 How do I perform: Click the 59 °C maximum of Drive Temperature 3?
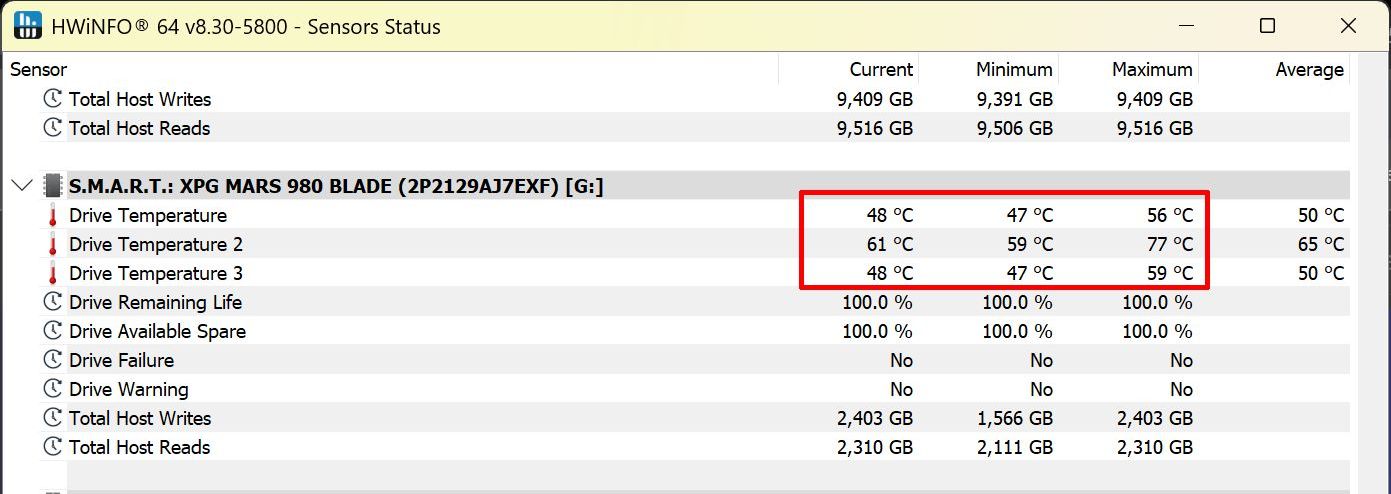point(1170,273)
